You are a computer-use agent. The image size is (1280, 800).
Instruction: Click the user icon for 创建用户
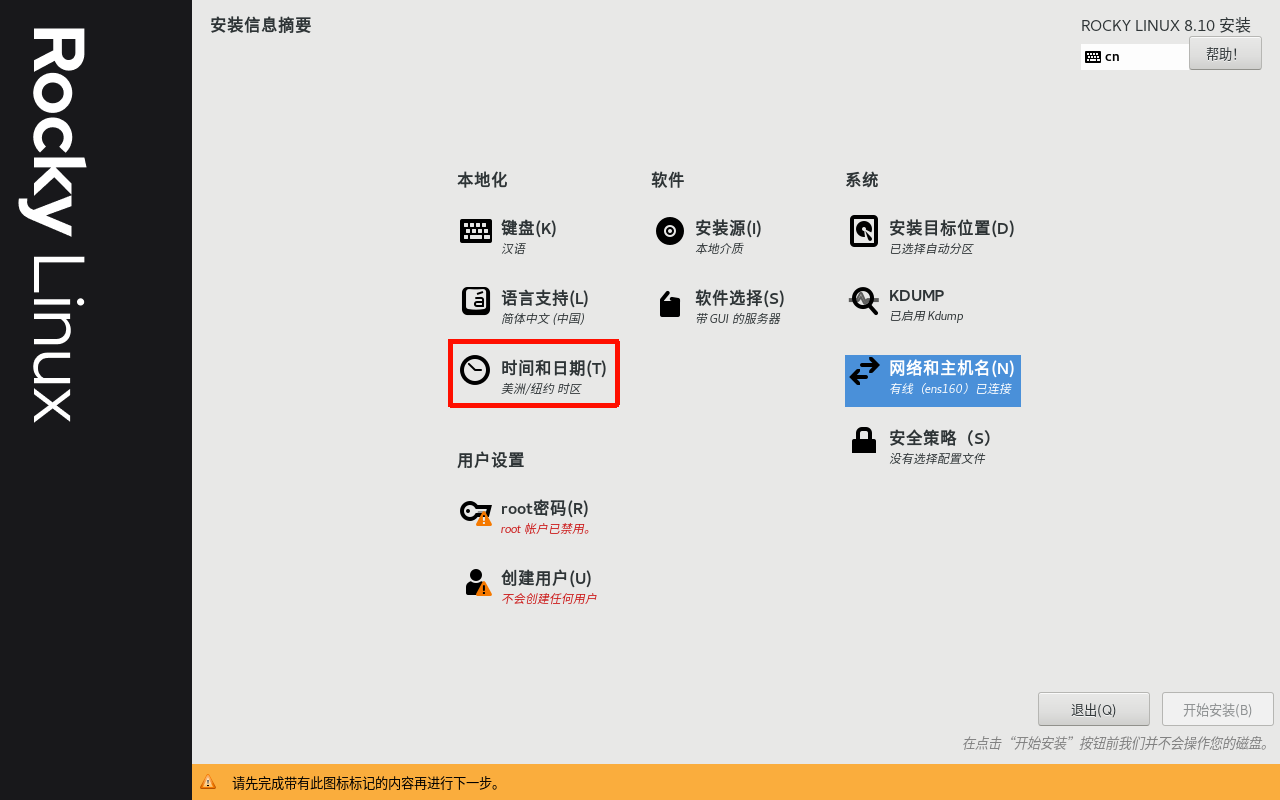(478, 582)
